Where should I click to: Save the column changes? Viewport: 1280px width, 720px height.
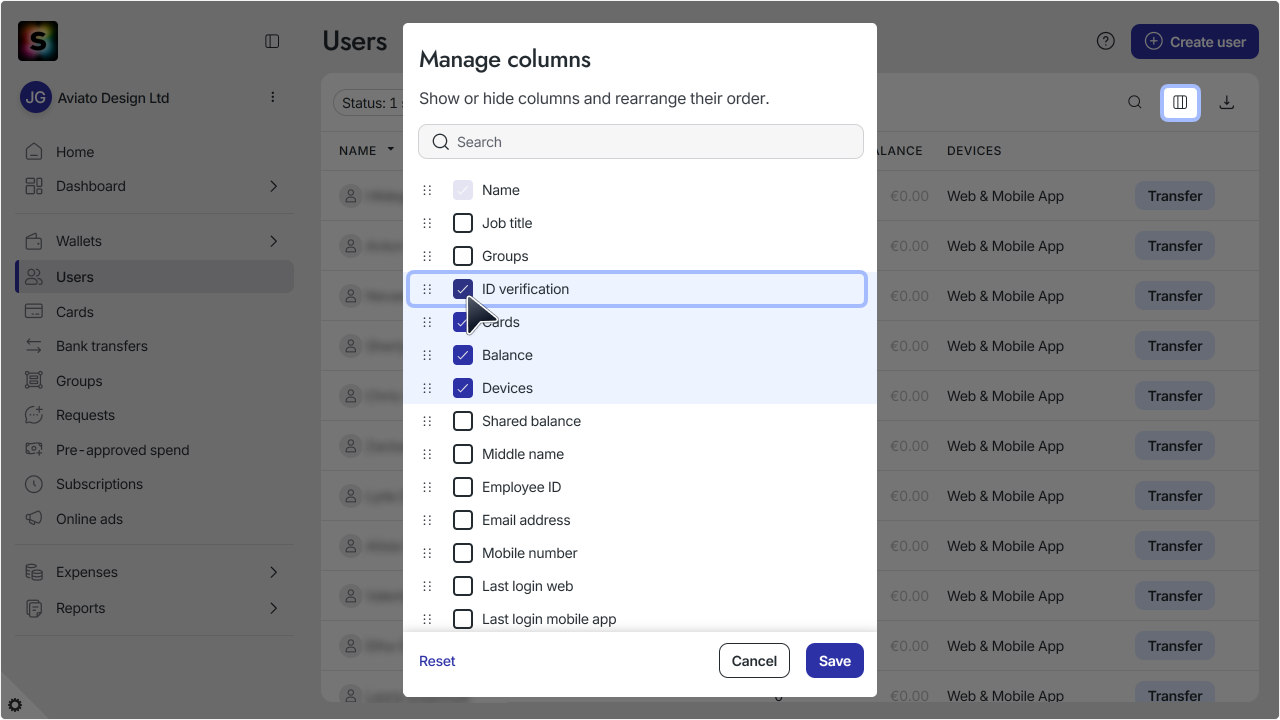[x=835, y=661]
